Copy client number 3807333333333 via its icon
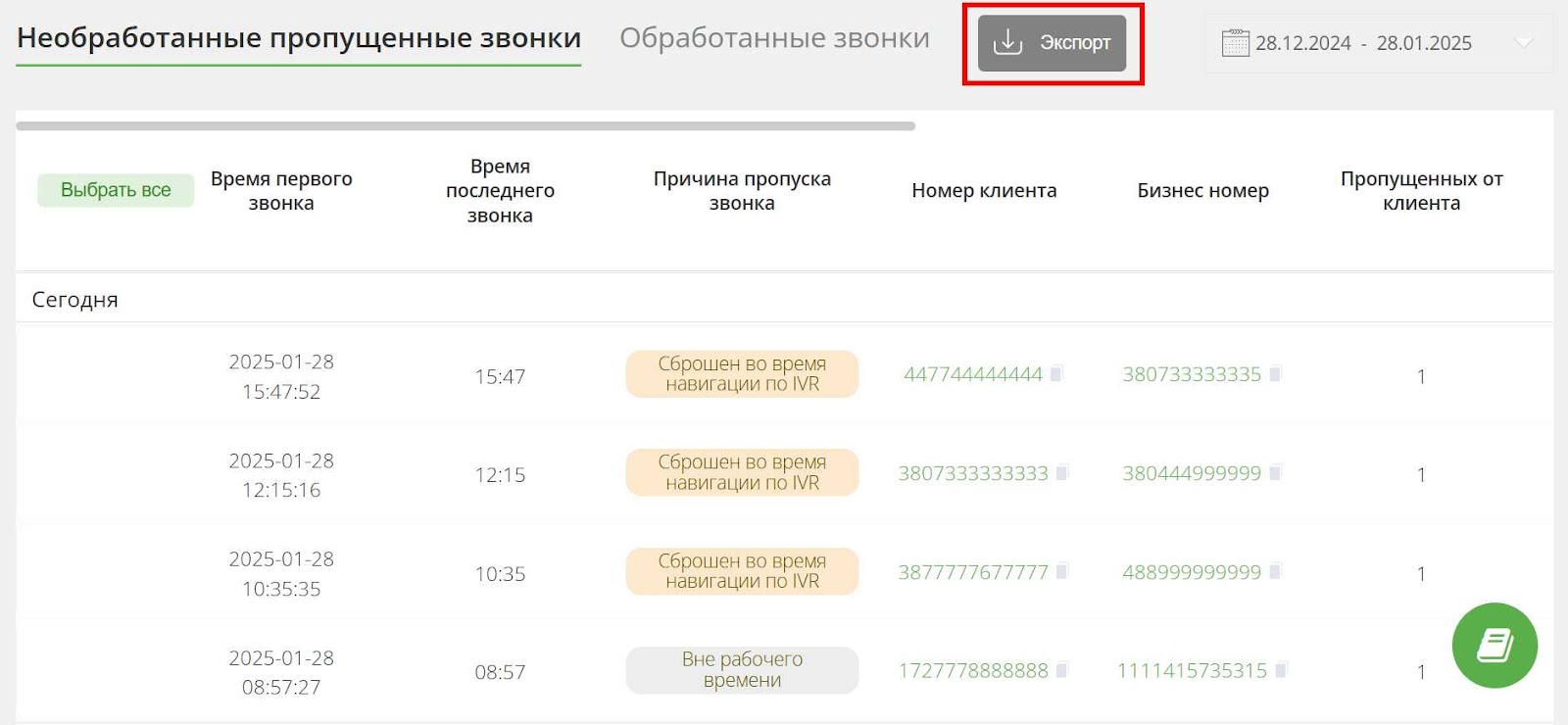 pyautogui.click(x=1062, y=472)
